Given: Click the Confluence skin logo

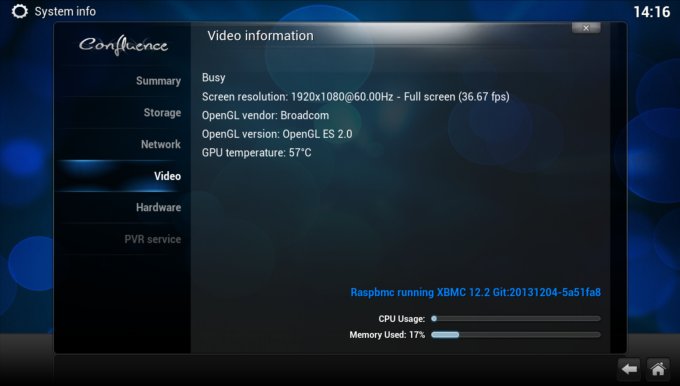Looking at the screenshot, I should click(x=123, y=45).
